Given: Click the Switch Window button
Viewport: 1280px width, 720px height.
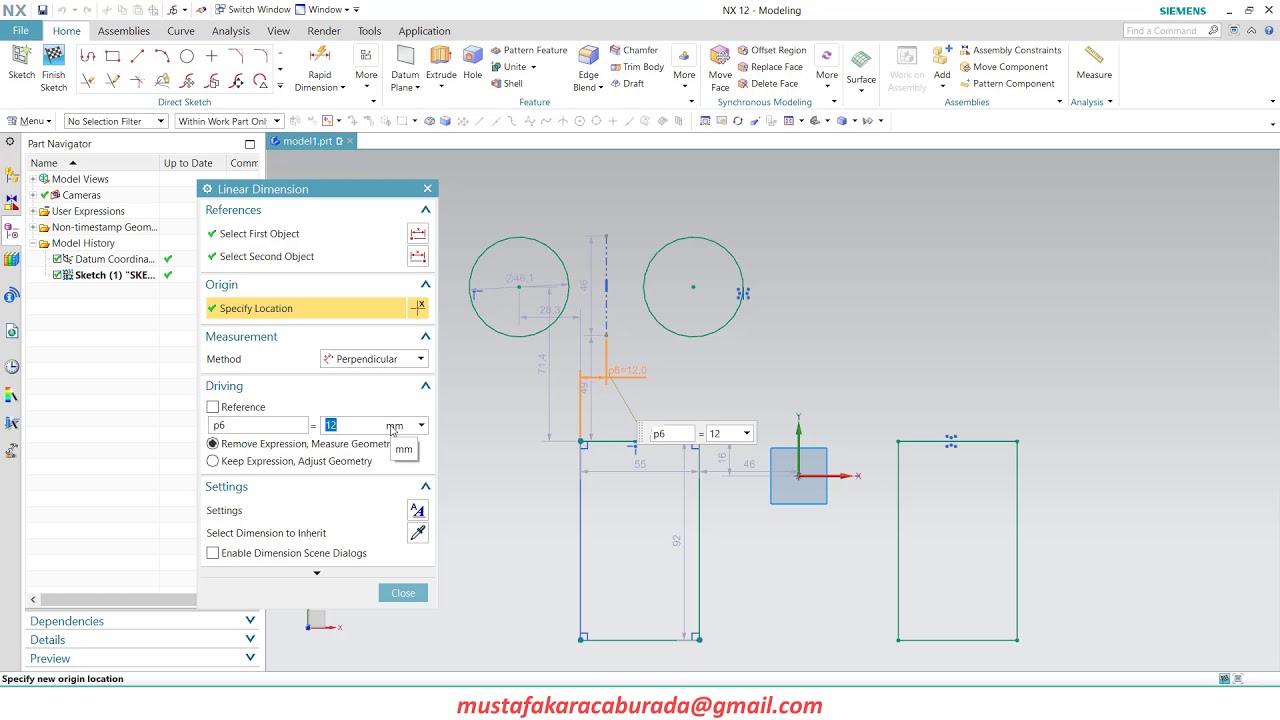Looking at the screenshot, I should 253,10.
